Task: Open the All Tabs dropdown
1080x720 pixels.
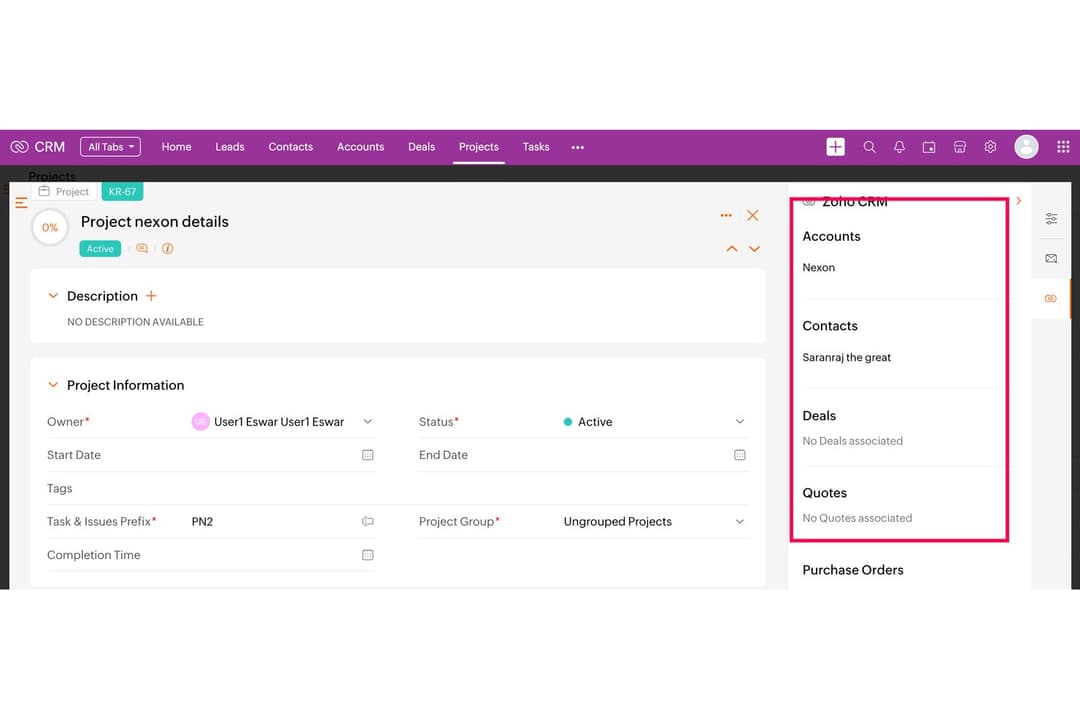Action: pos(110,147)
